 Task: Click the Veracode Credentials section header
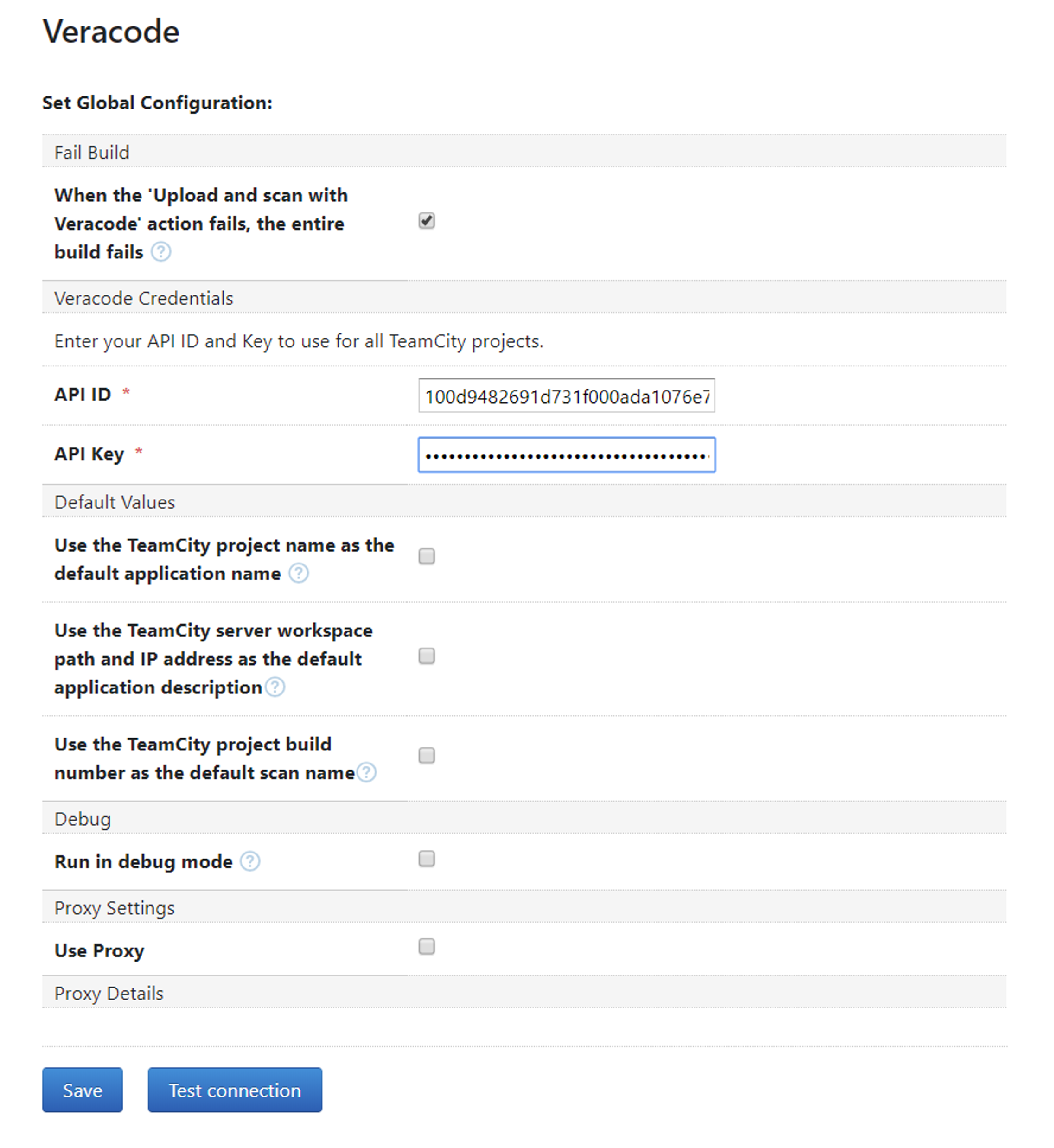click(144, 298)
